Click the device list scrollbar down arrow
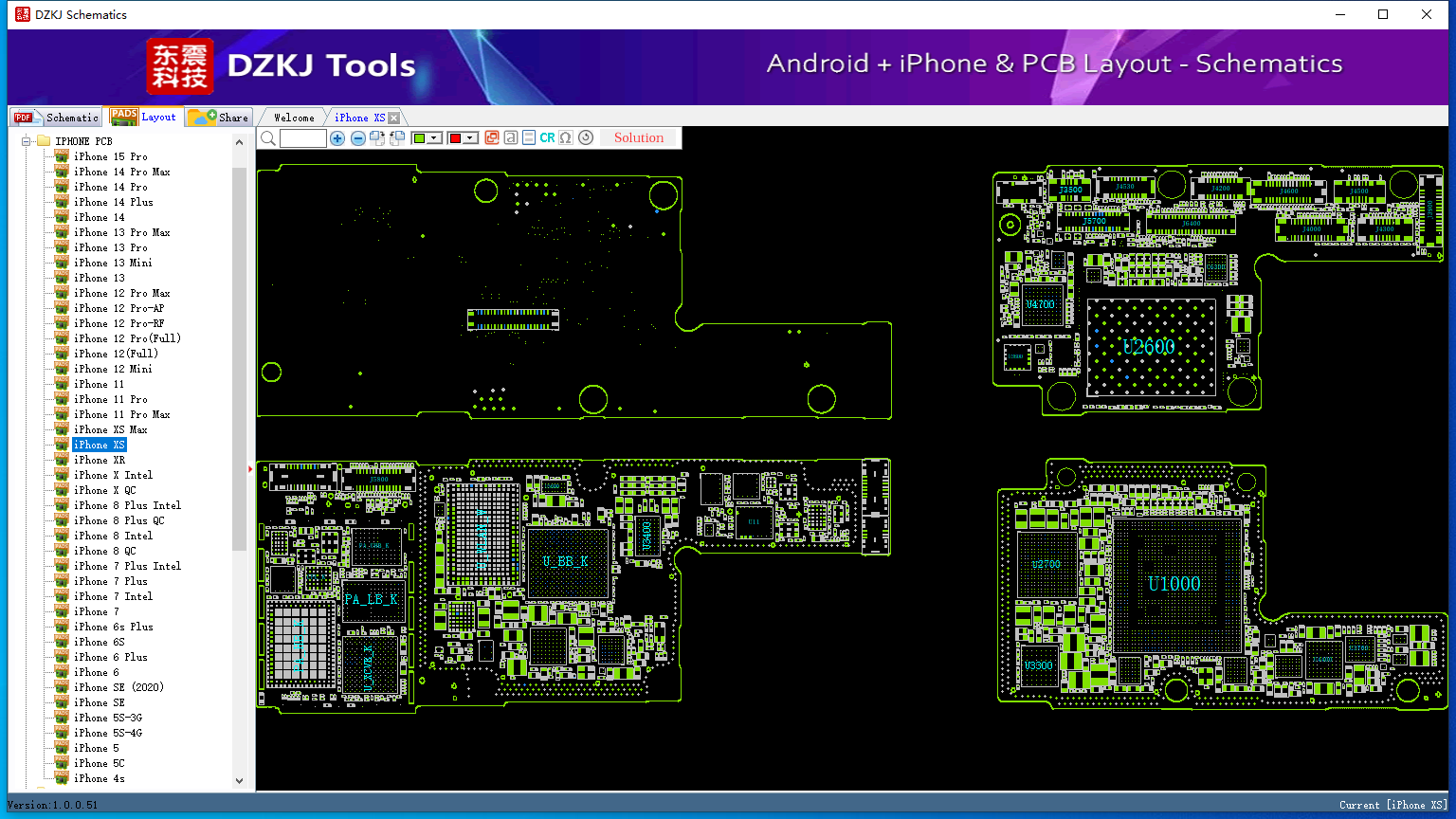The image size is (1456, 819). tap(239, 781)
